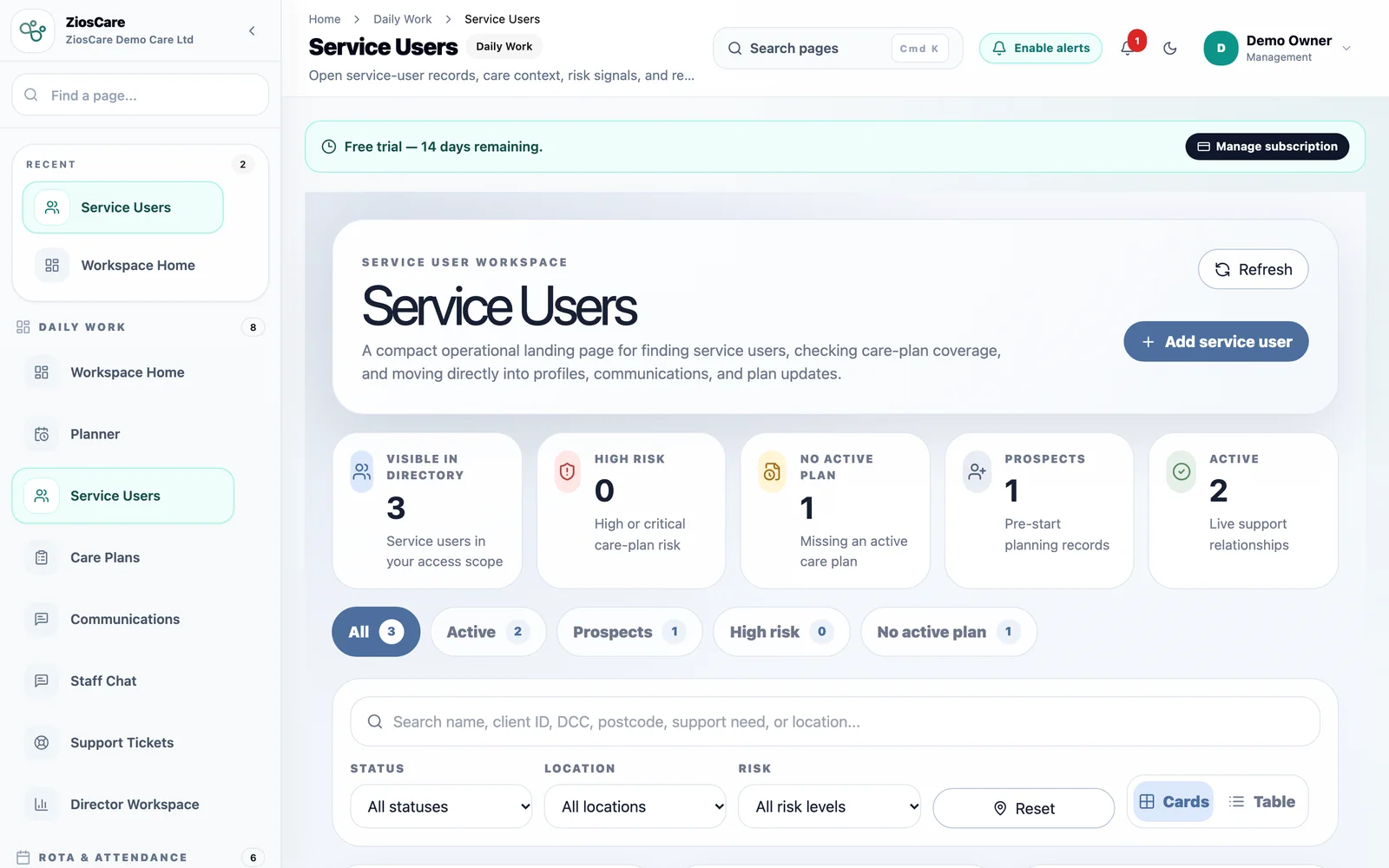Image resolution: width=1389 pixels, height=868 pixels.
Task: Click Add service user button
Action: (1216, 342)
